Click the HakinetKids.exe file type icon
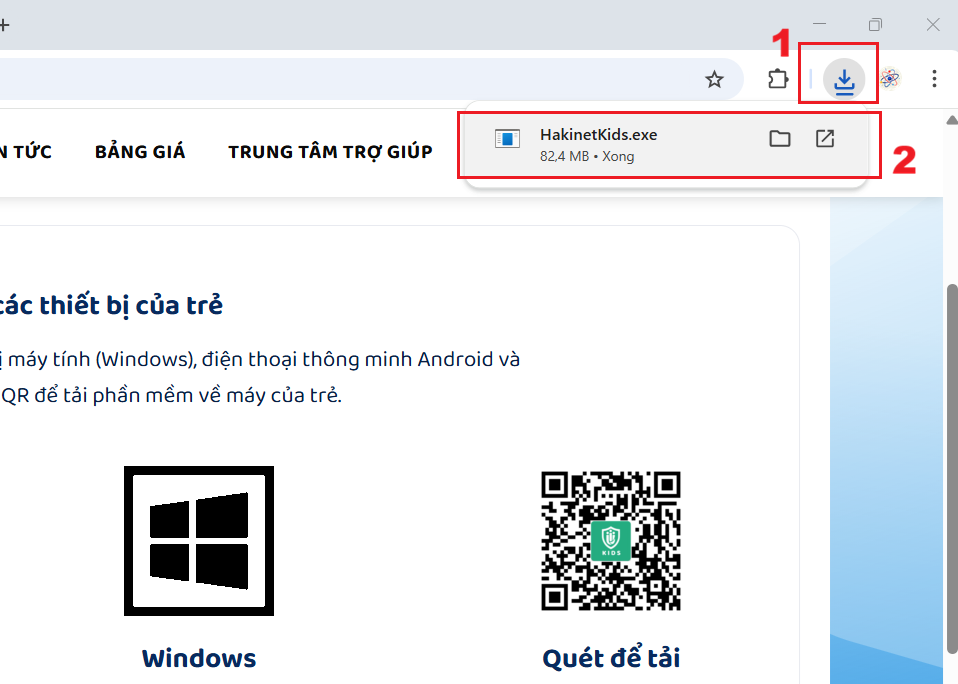 pos(508,139)
